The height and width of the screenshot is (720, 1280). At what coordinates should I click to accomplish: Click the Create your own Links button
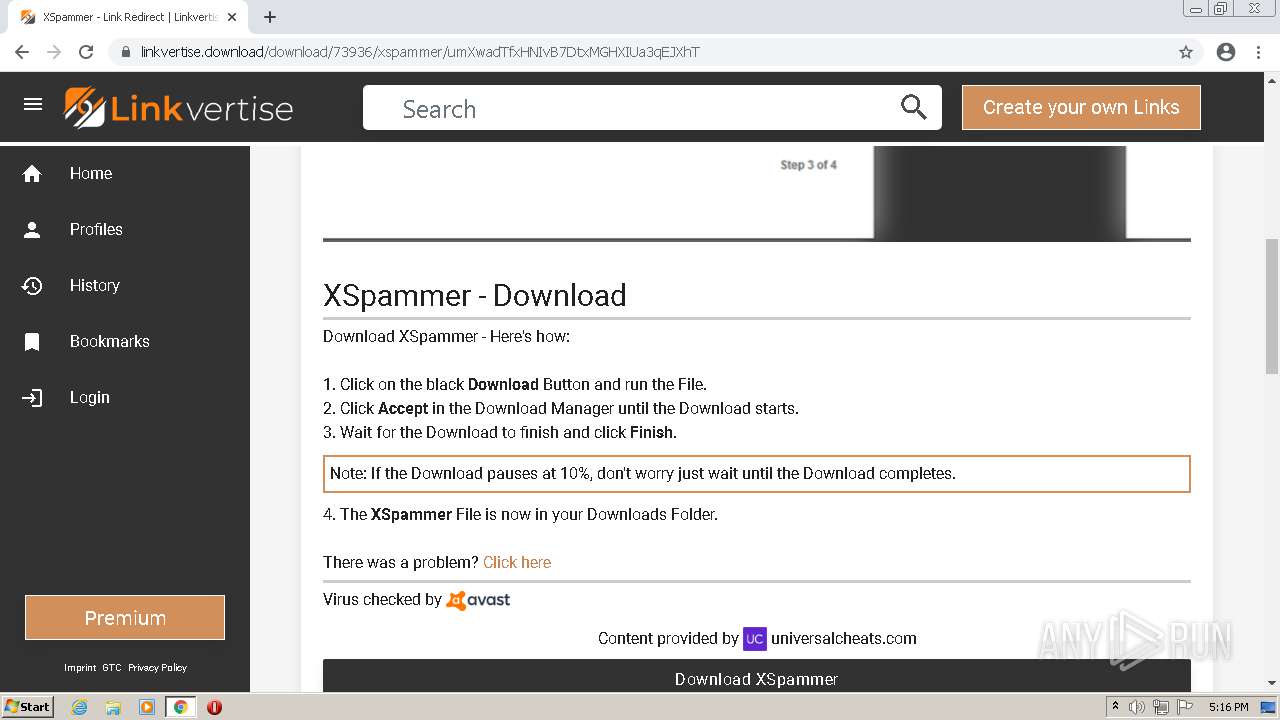click(x=1081, y=107)
